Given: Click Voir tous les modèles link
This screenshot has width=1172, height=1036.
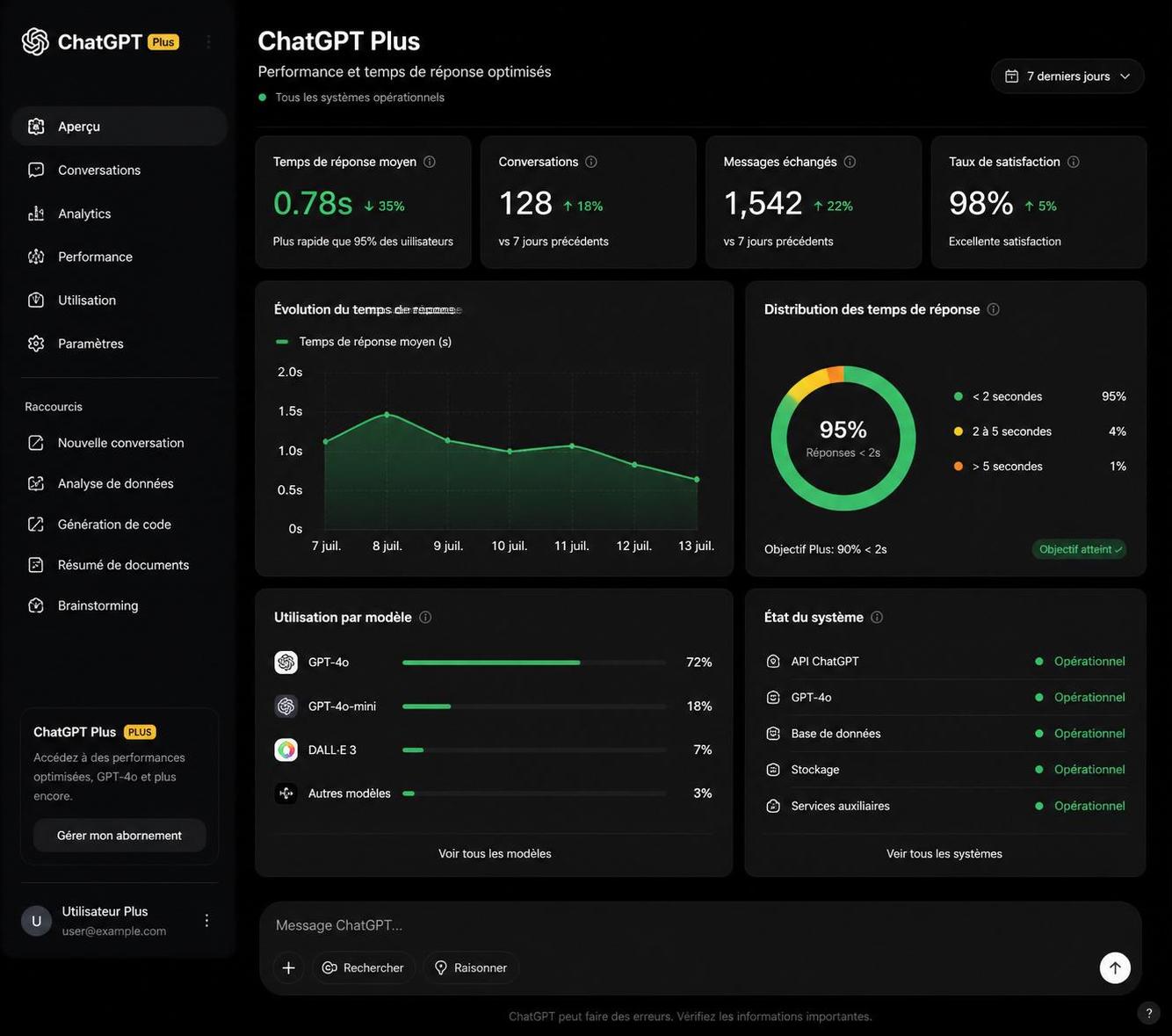Looking at the screenshot, I should (495, 854).
